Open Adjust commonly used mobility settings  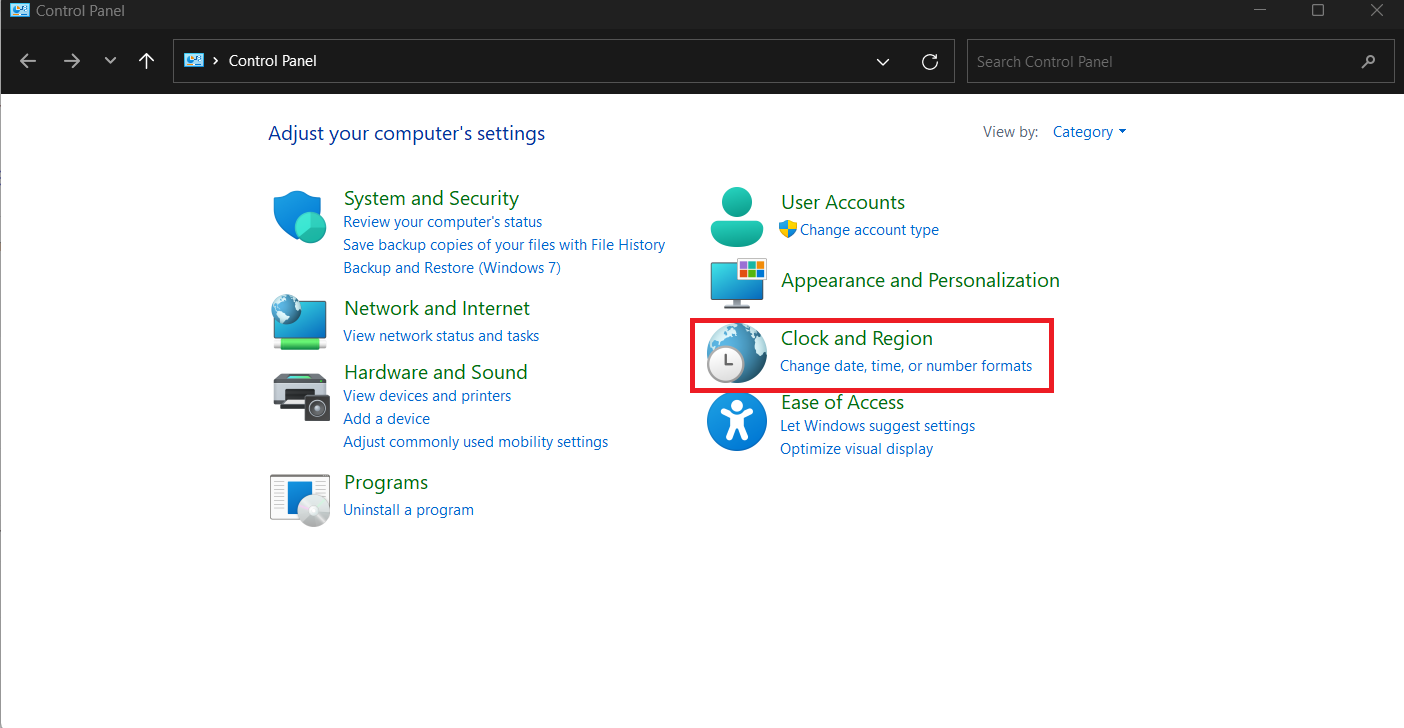(475, 442)
